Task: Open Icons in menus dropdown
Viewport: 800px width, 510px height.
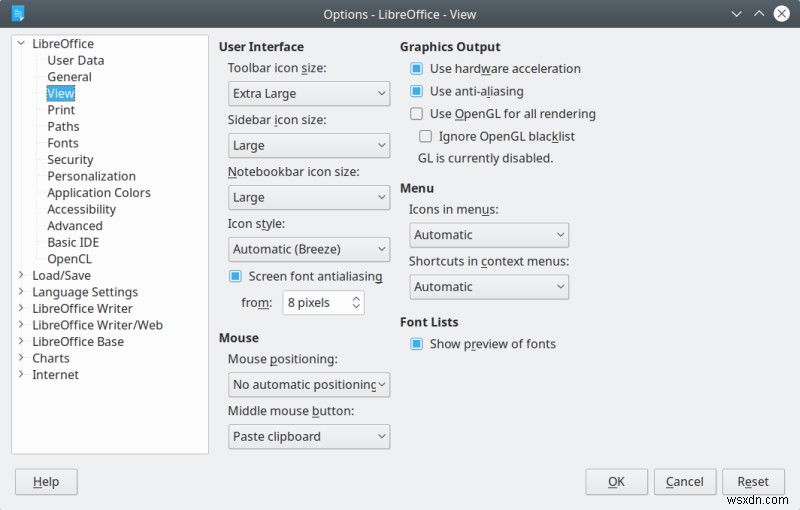Action: tap(489, 235)
